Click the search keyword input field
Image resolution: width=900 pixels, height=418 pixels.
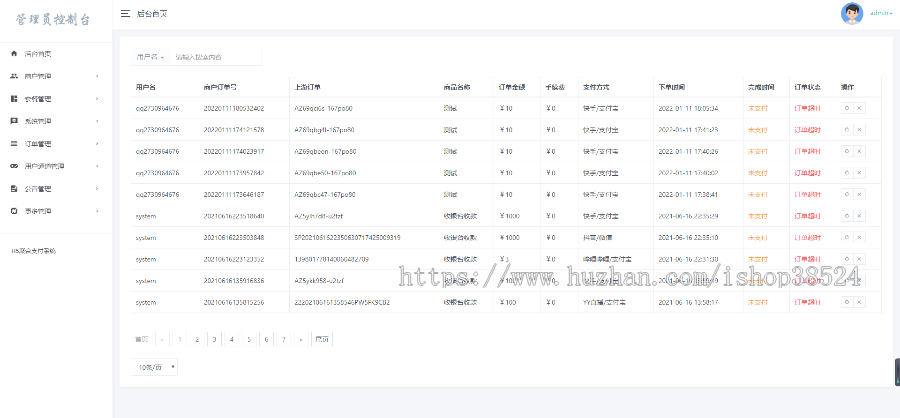point(215,57)
